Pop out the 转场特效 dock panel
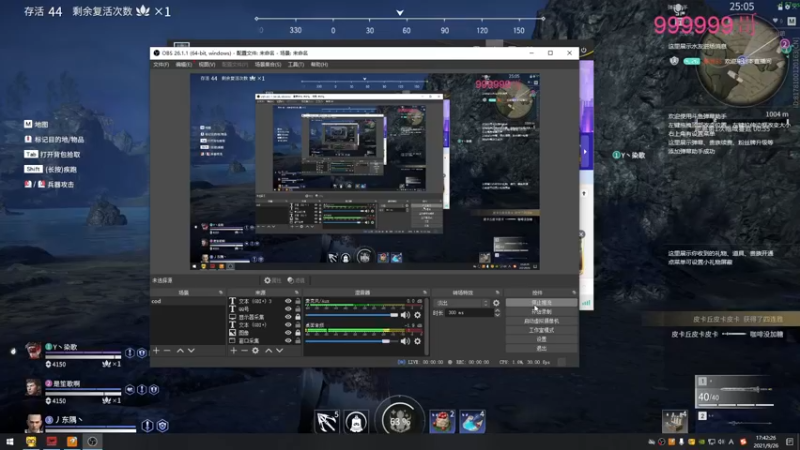 (497, 292)
